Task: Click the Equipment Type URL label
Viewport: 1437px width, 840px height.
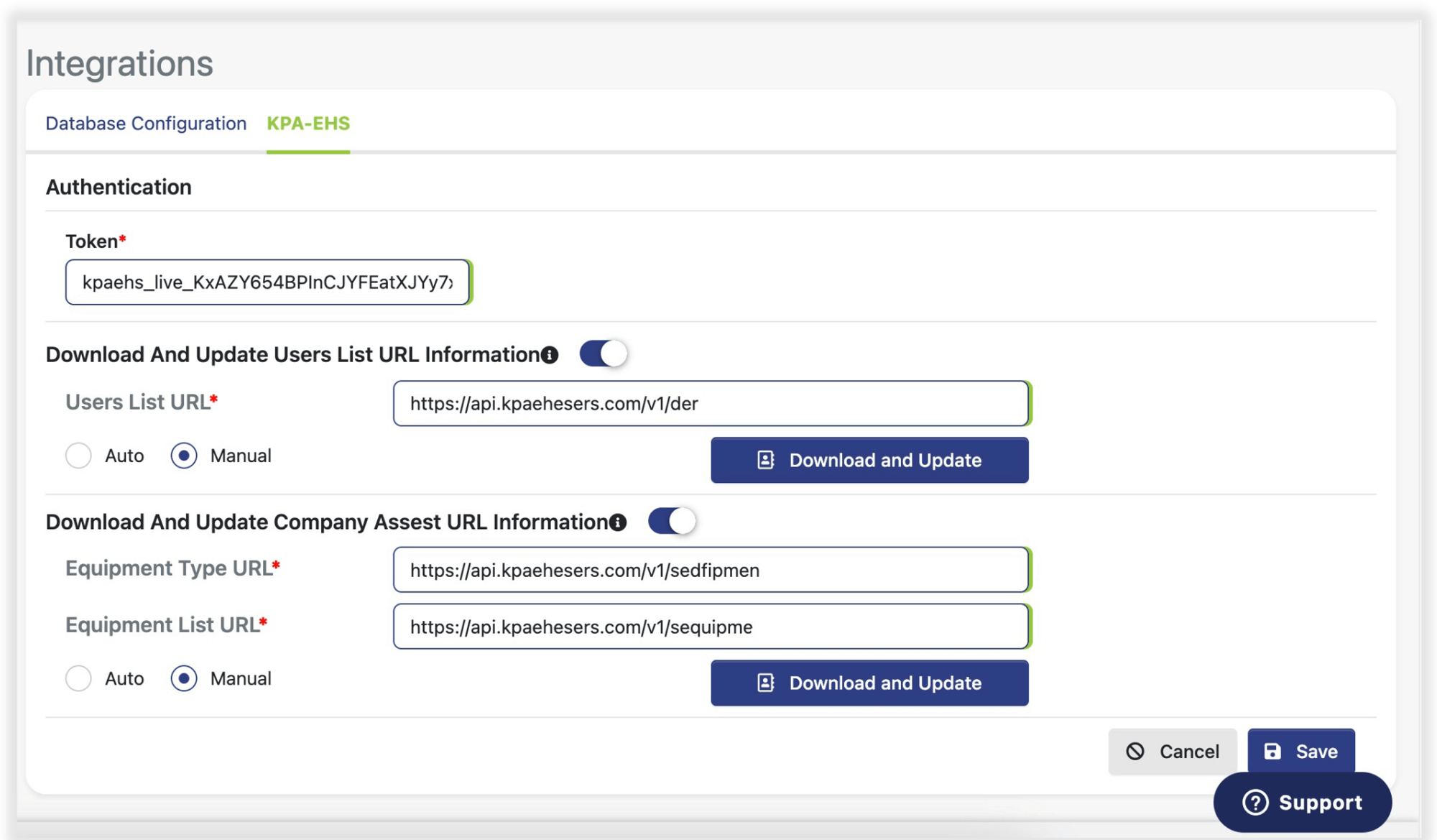Action: 172,568
